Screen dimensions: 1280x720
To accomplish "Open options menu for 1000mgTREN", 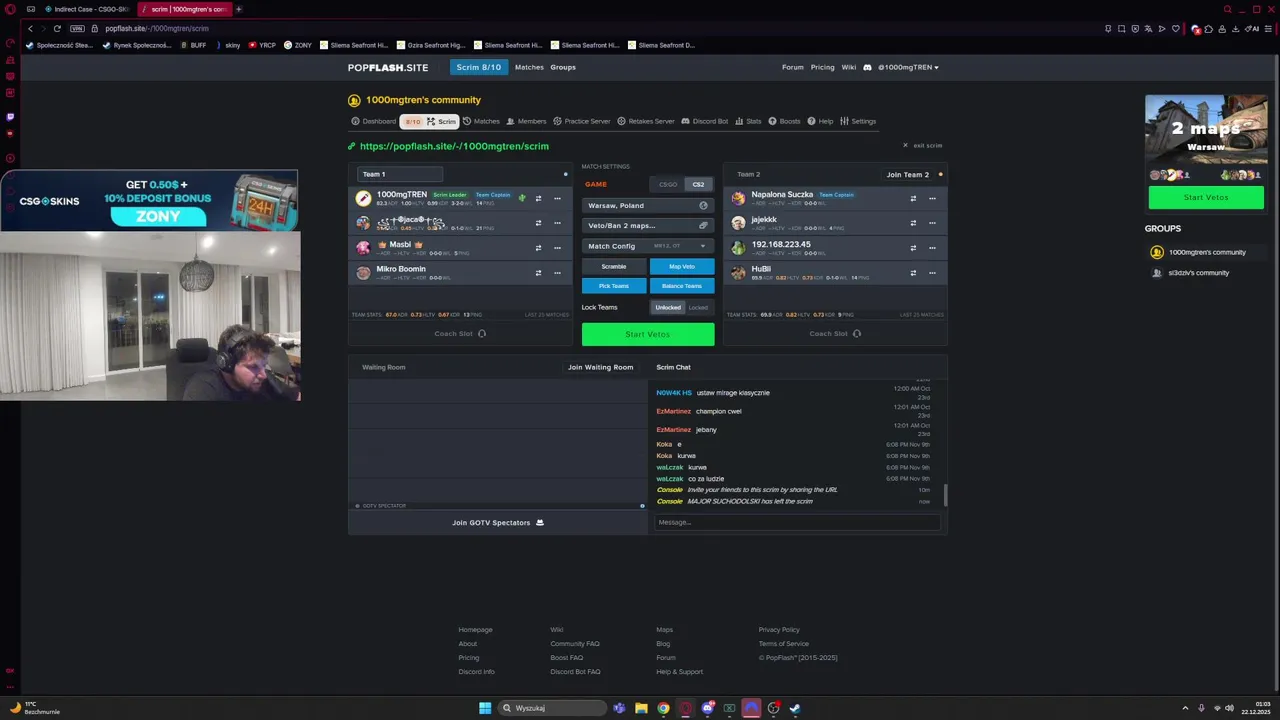I will coord(557,198).
